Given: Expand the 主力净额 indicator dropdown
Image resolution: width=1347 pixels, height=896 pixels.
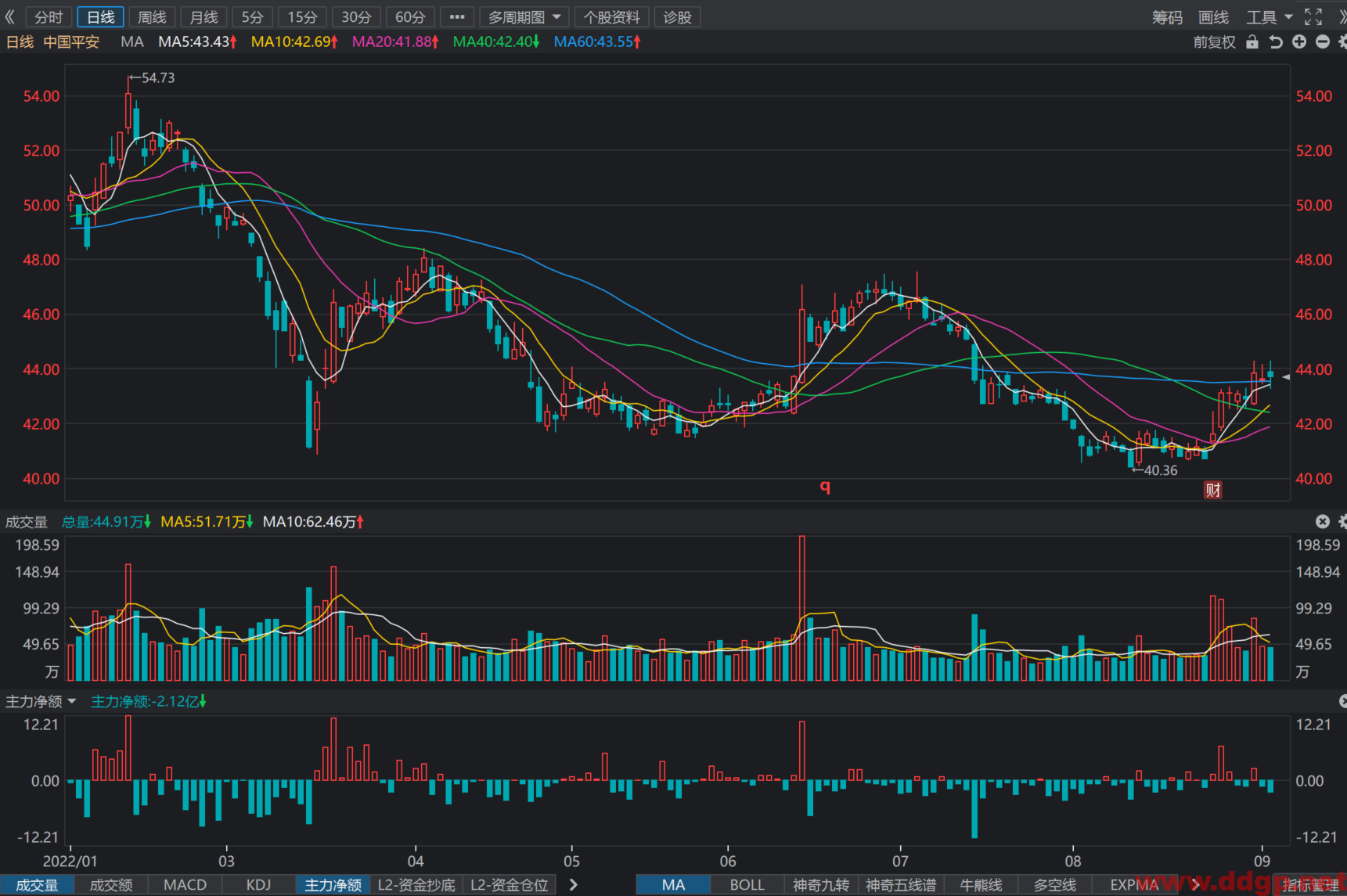Looking at the screenshot, I should [41, 701].
